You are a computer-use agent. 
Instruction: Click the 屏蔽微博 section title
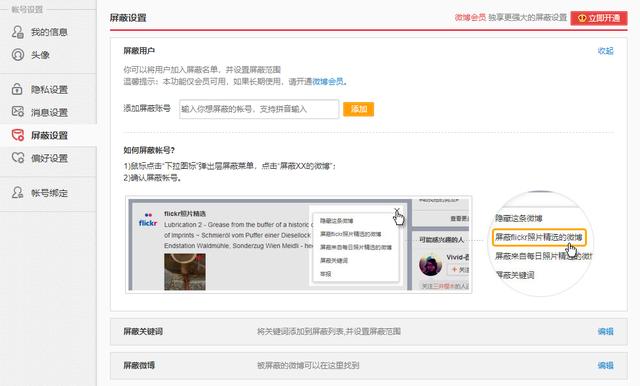click(x=139, y=365)
